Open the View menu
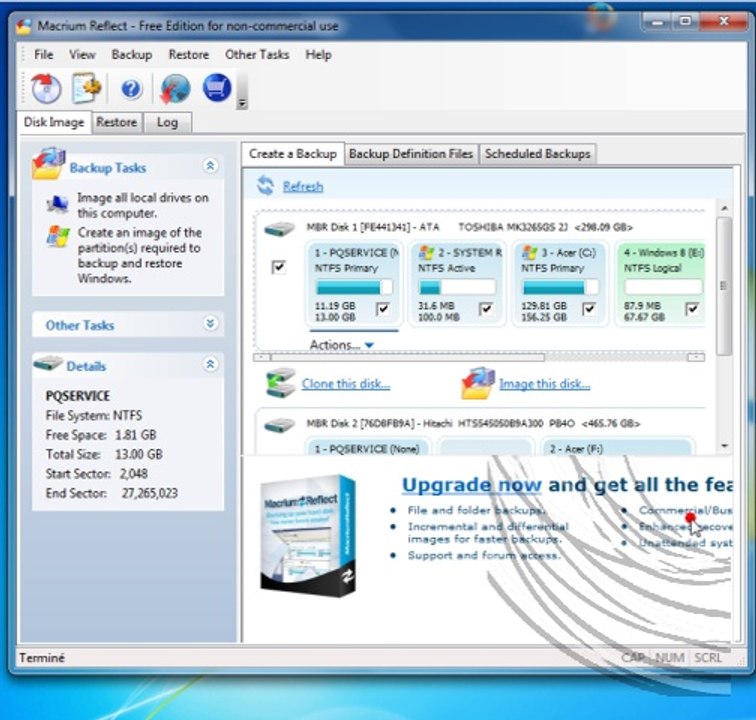 (82, 54)
